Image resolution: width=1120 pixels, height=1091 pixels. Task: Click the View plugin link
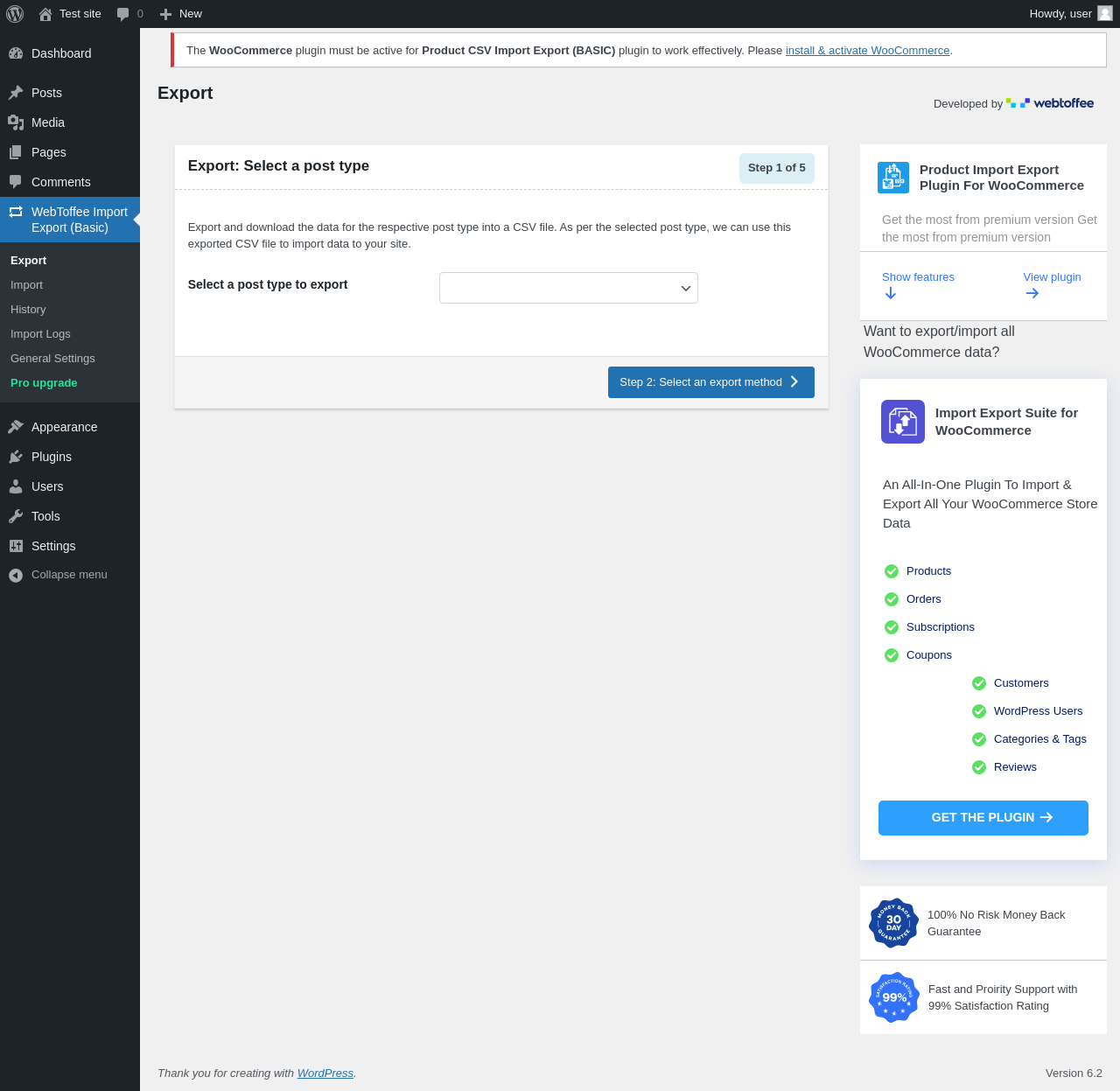pyautogui.click(x=1052, y=277)
